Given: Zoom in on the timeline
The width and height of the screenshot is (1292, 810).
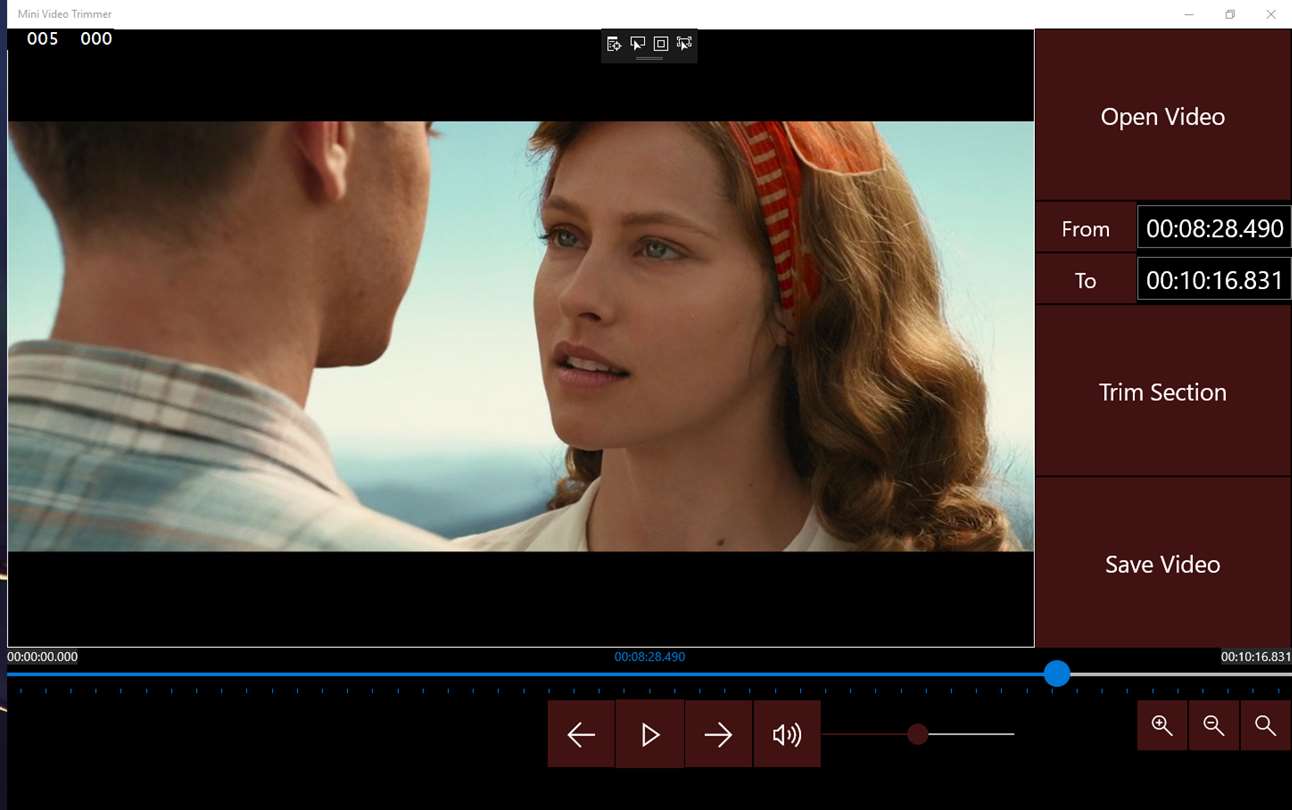Looking at the screenshot, I should [x=1162, y=725].
